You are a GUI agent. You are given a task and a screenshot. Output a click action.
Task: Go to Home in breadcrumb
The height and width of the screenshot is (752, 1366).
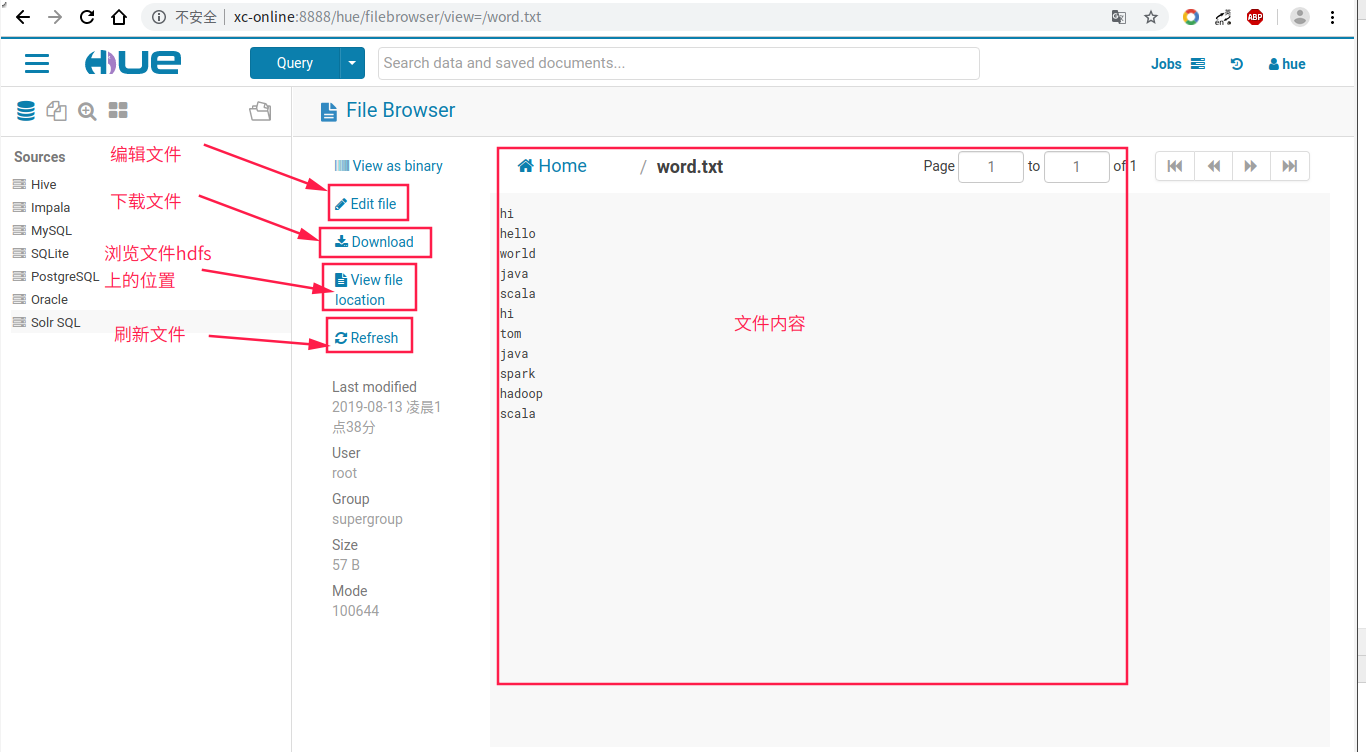click(x=552, y=166)
